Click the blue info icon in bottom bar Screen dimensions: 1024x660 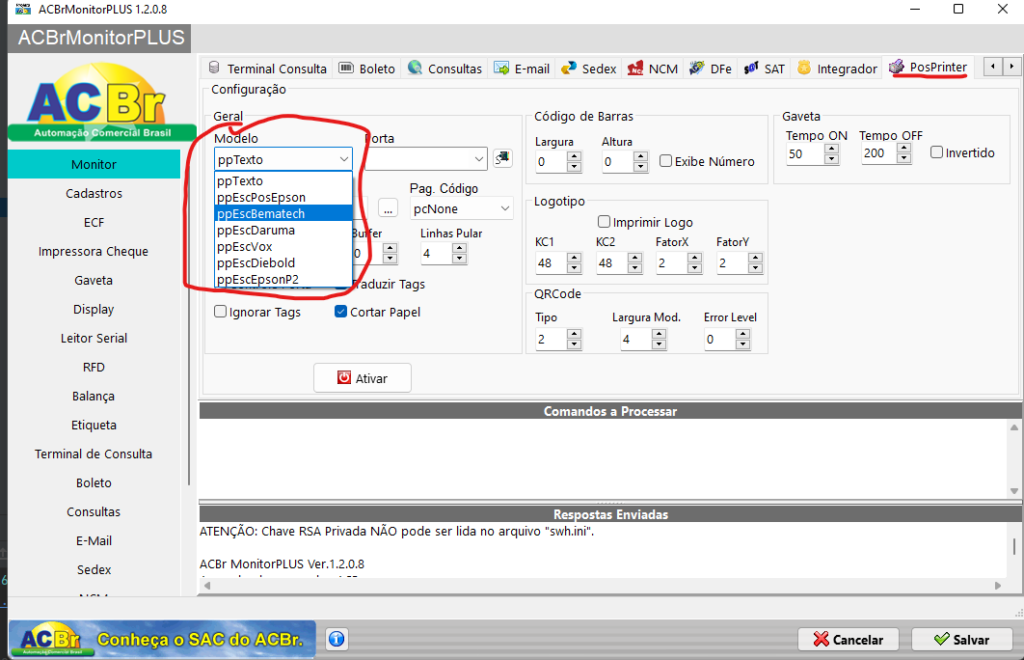click(x=337, y=638)
